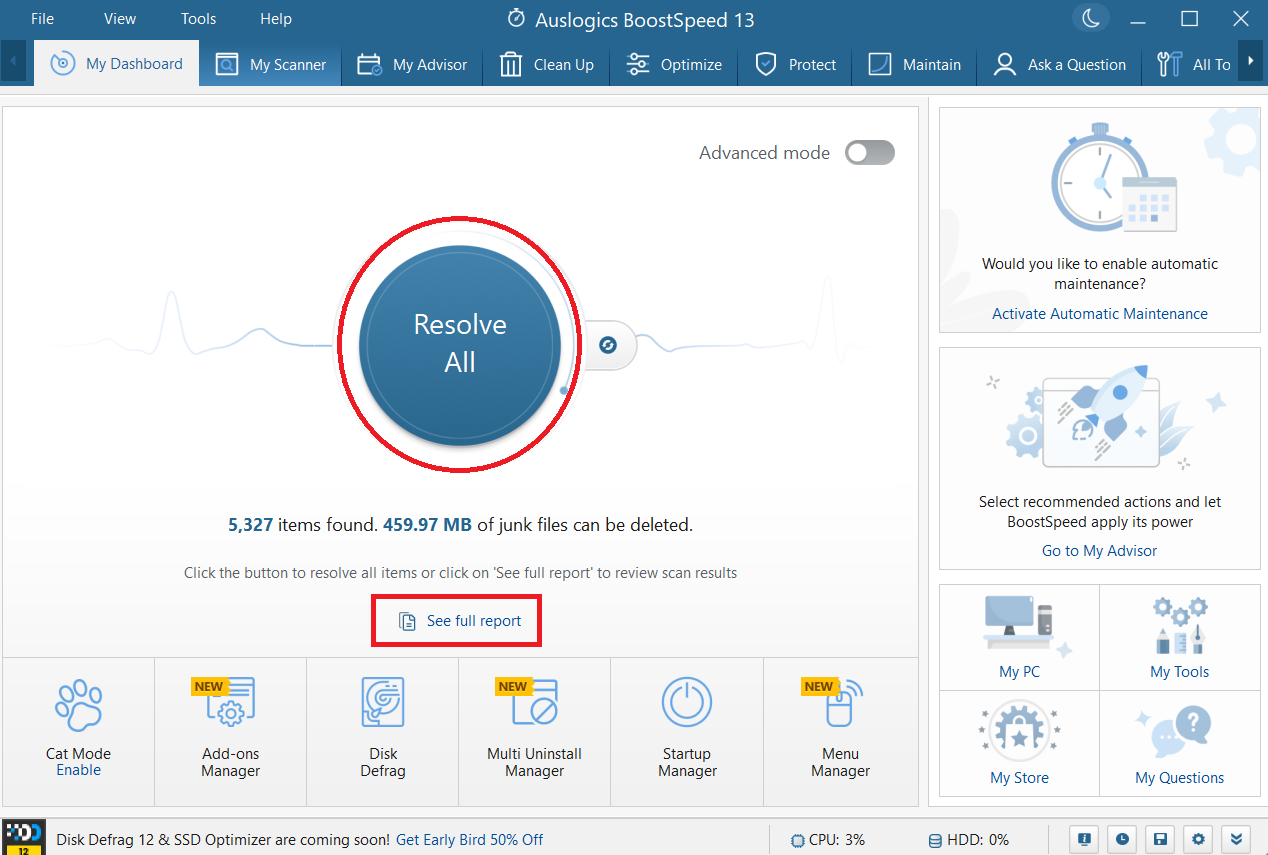Switch to Maintain tab
The image size is (1268, 855).
pyautogui.click(x=914, y=64)
